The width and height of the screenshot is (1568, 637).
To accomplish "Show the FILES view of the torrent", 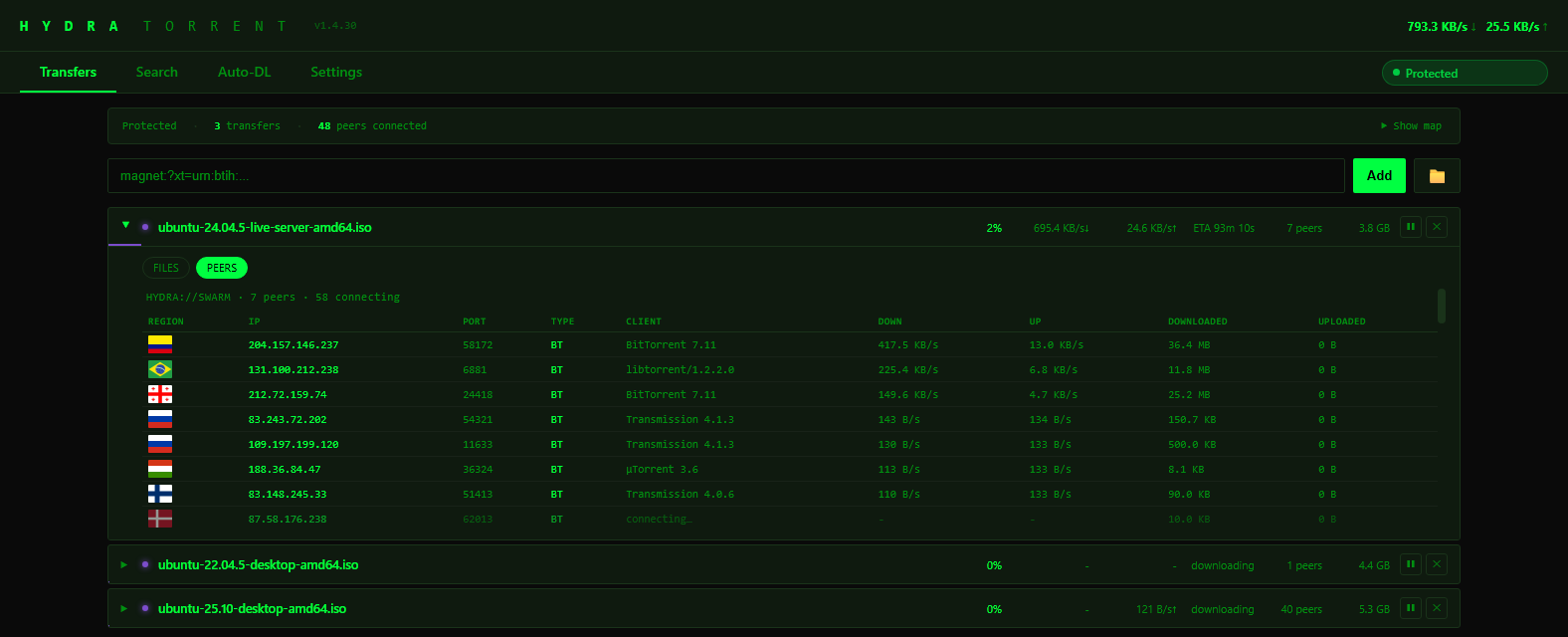I will pos(166,268).
